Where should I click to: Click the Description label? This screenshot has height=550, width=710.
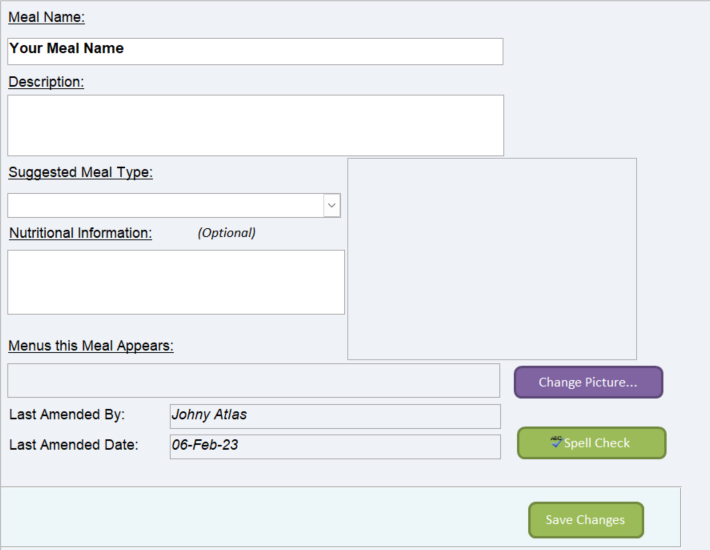46,82
